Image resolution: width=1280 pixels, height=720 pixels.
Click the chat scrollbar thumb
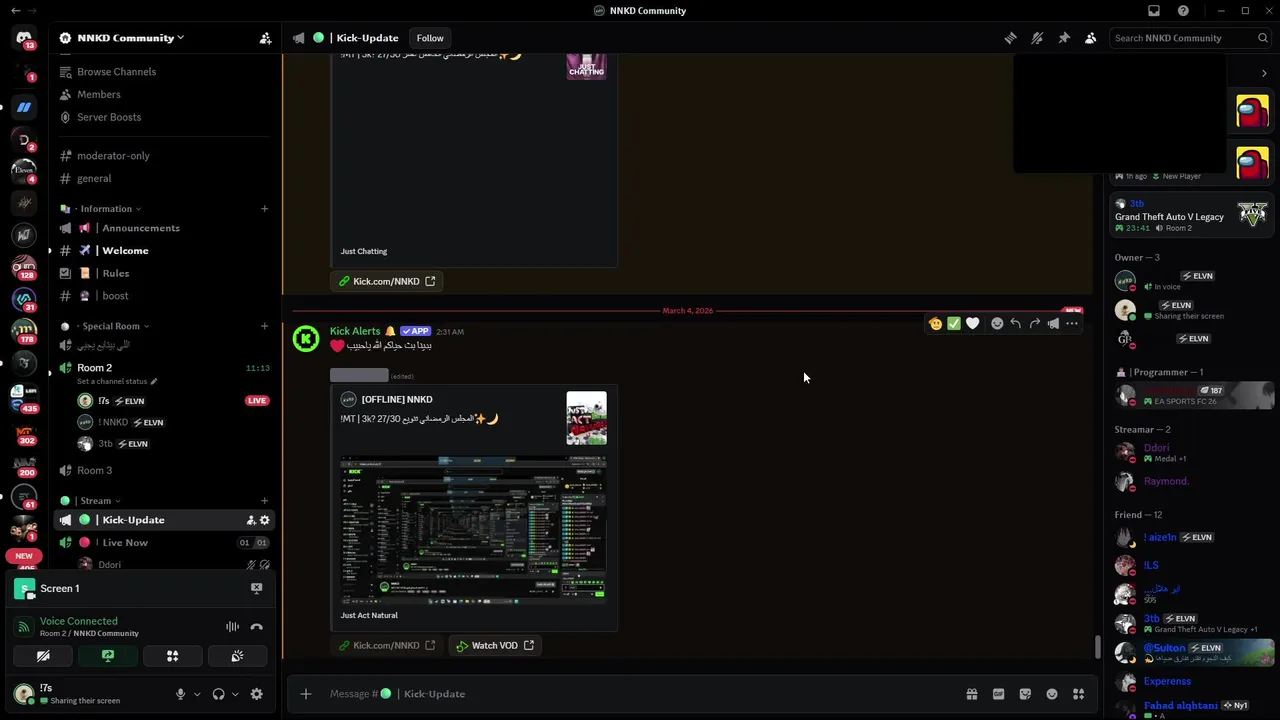(1097, 647)
